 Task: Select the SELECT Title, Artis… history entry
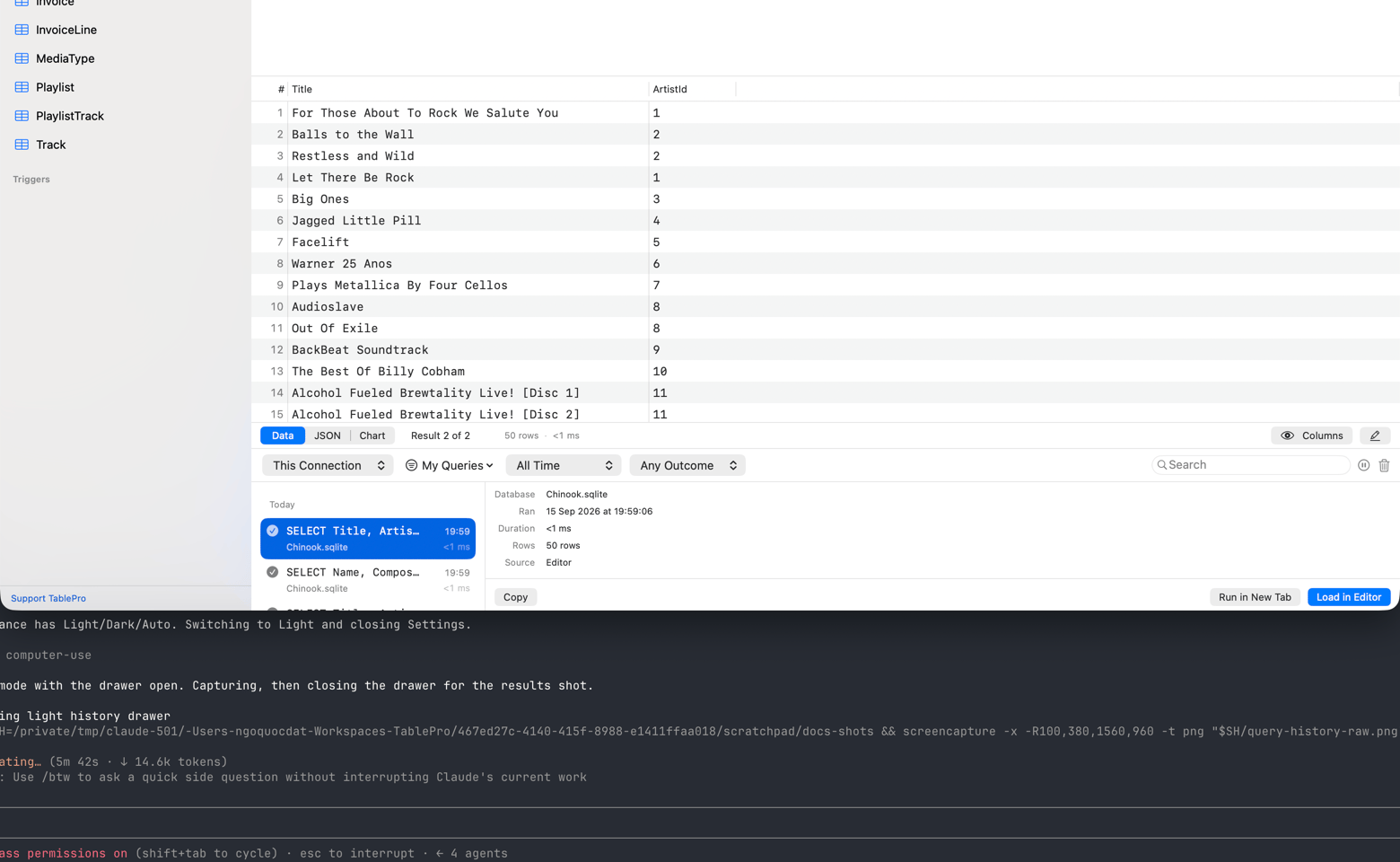[368, 539]
